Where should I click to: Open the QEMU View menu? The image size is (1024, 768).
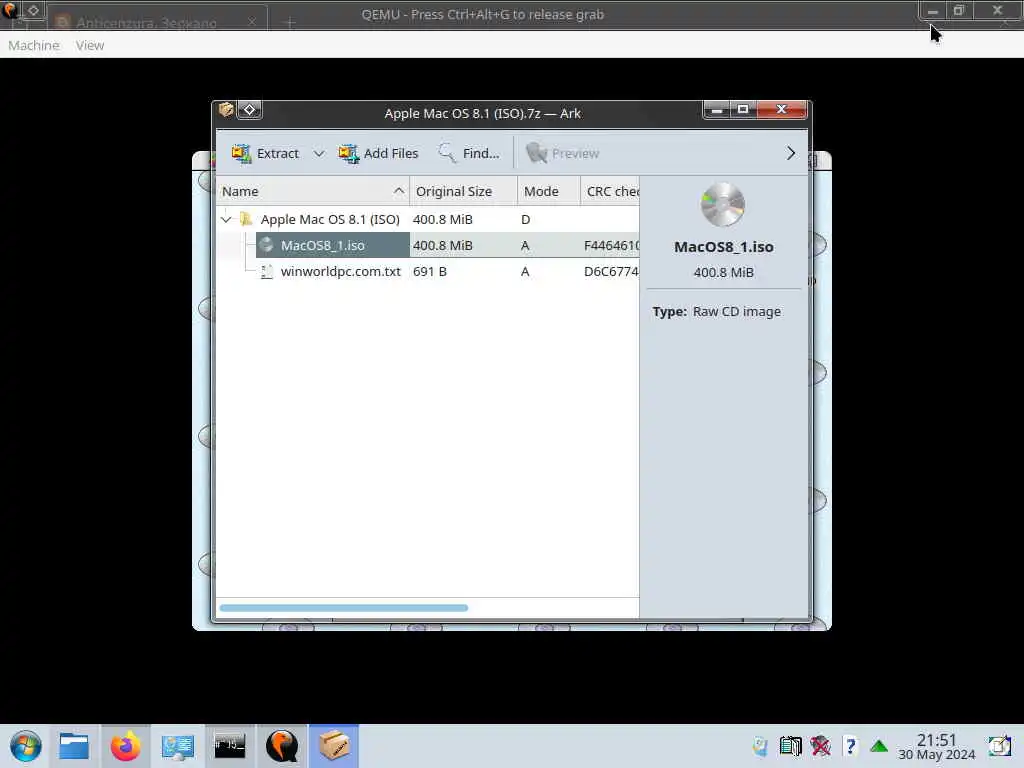[x=89, y=45]
